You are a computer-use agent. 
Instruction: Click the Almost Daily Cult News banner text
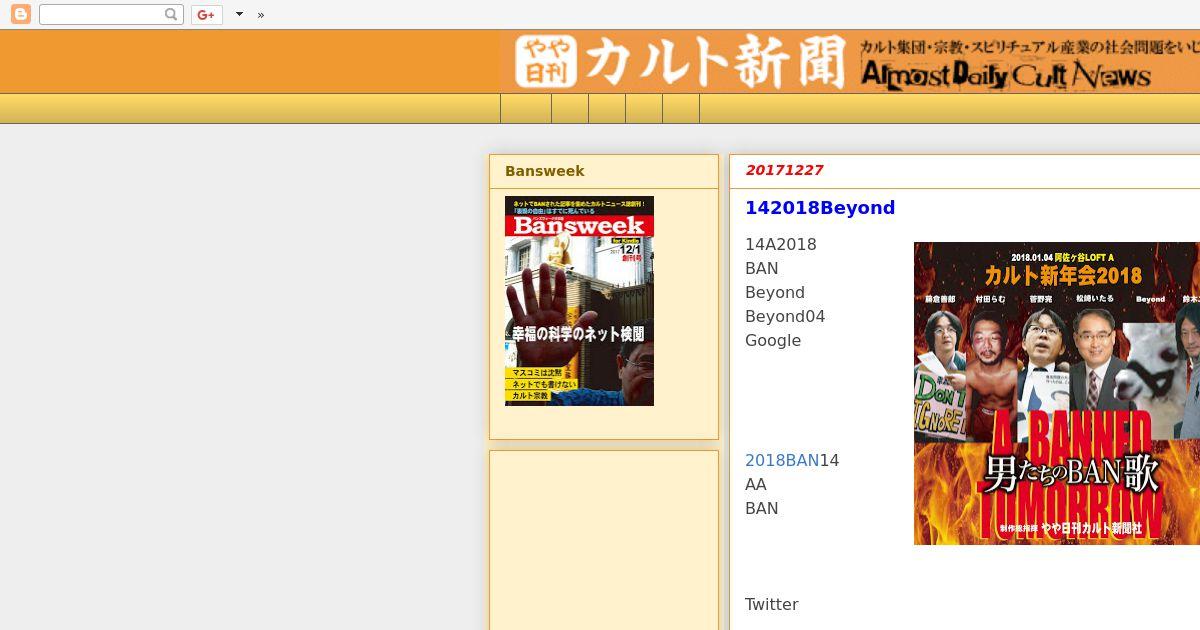1006,75
